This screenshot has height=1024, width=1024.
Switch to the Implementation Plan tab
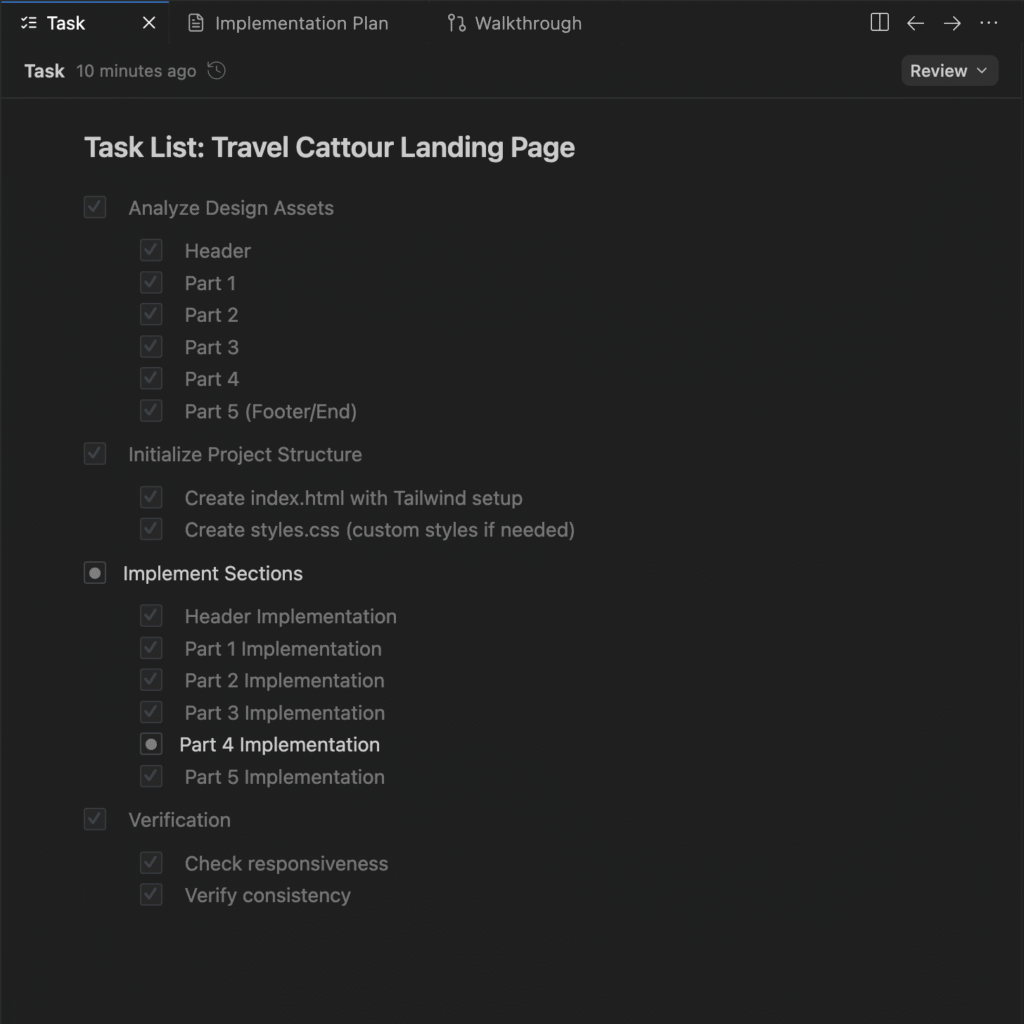tap(301, 23)
